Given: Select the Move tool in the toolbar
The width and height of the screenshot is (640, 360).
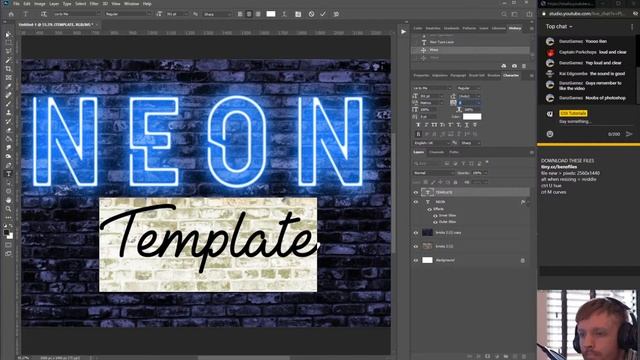Looking at the screenshot, I should pyautogui.click(x=8, y=35).
